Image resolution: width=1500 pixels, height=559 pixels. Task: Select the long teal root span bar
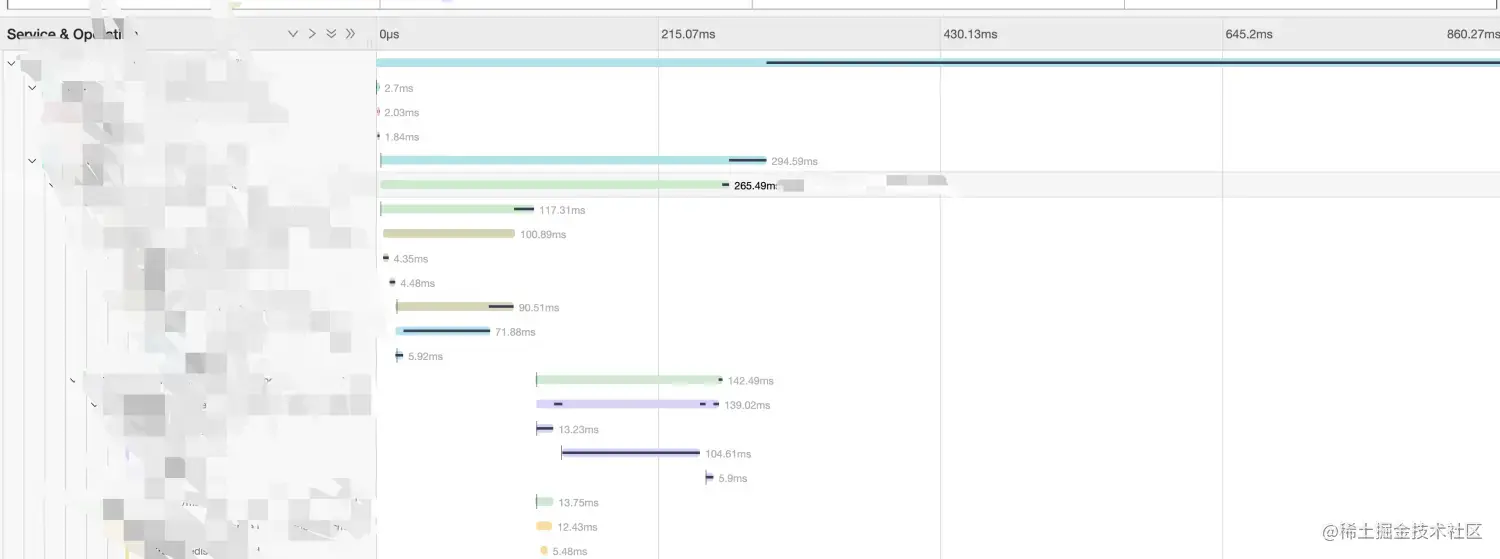click(x=938, y=63)
